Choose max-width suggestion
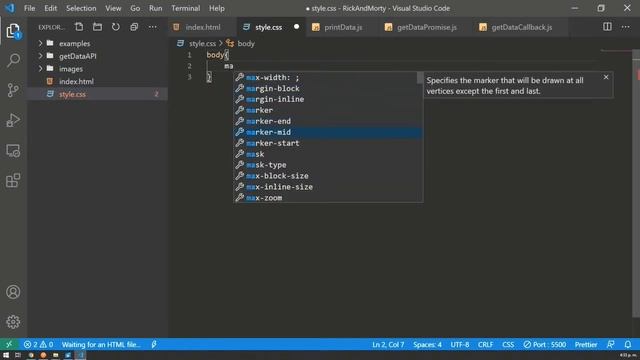This screenshot has width=640, height=360. pyautogui.click(x=327, y=77)
